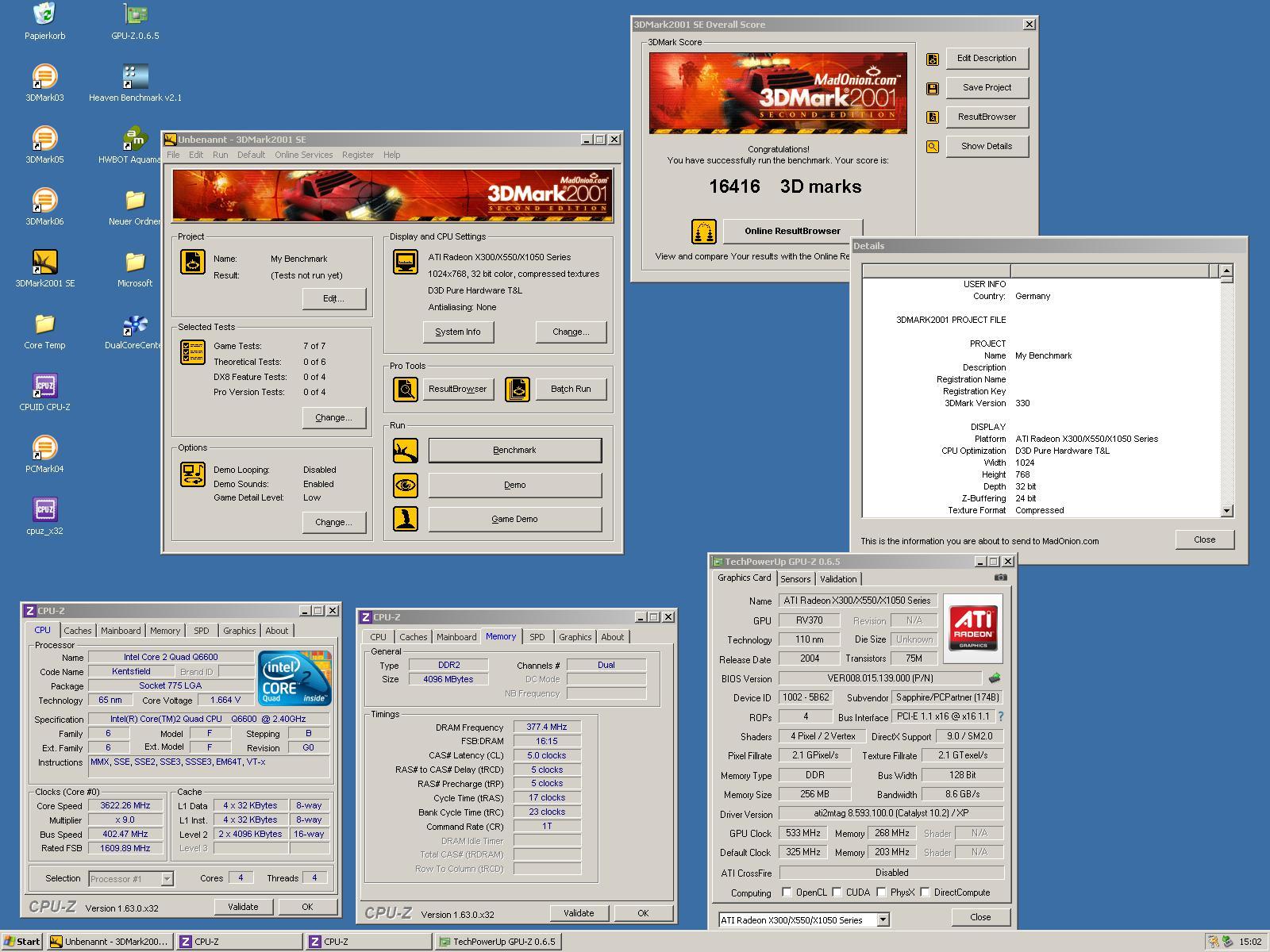Close the Details window via Close button
Image resolution: width=1270 pixels, height=952 pixels.
point(1204,539)
